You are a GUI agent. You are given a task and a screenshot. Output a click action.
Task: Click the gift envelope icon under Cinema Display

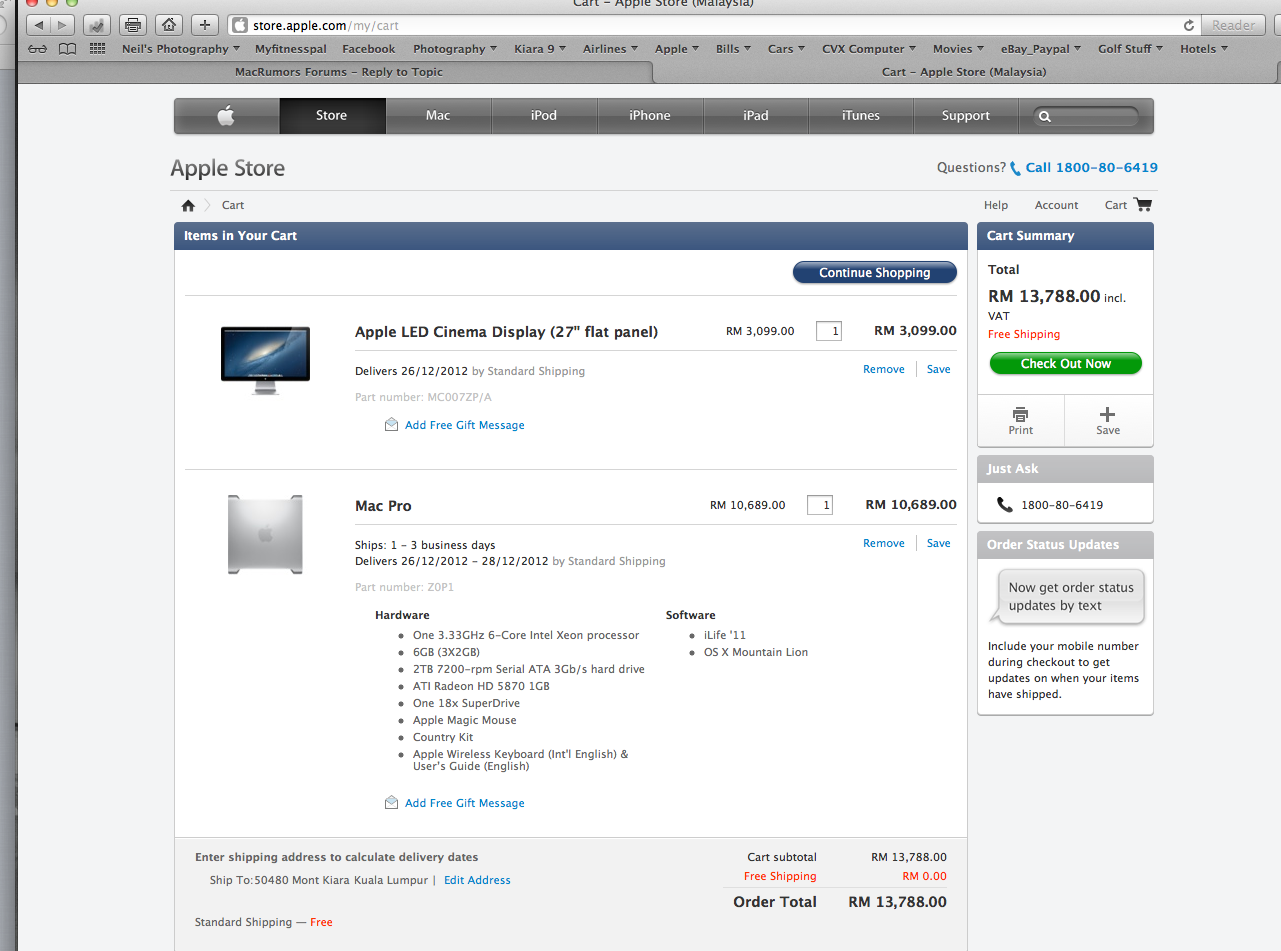[x=392, y=425]
